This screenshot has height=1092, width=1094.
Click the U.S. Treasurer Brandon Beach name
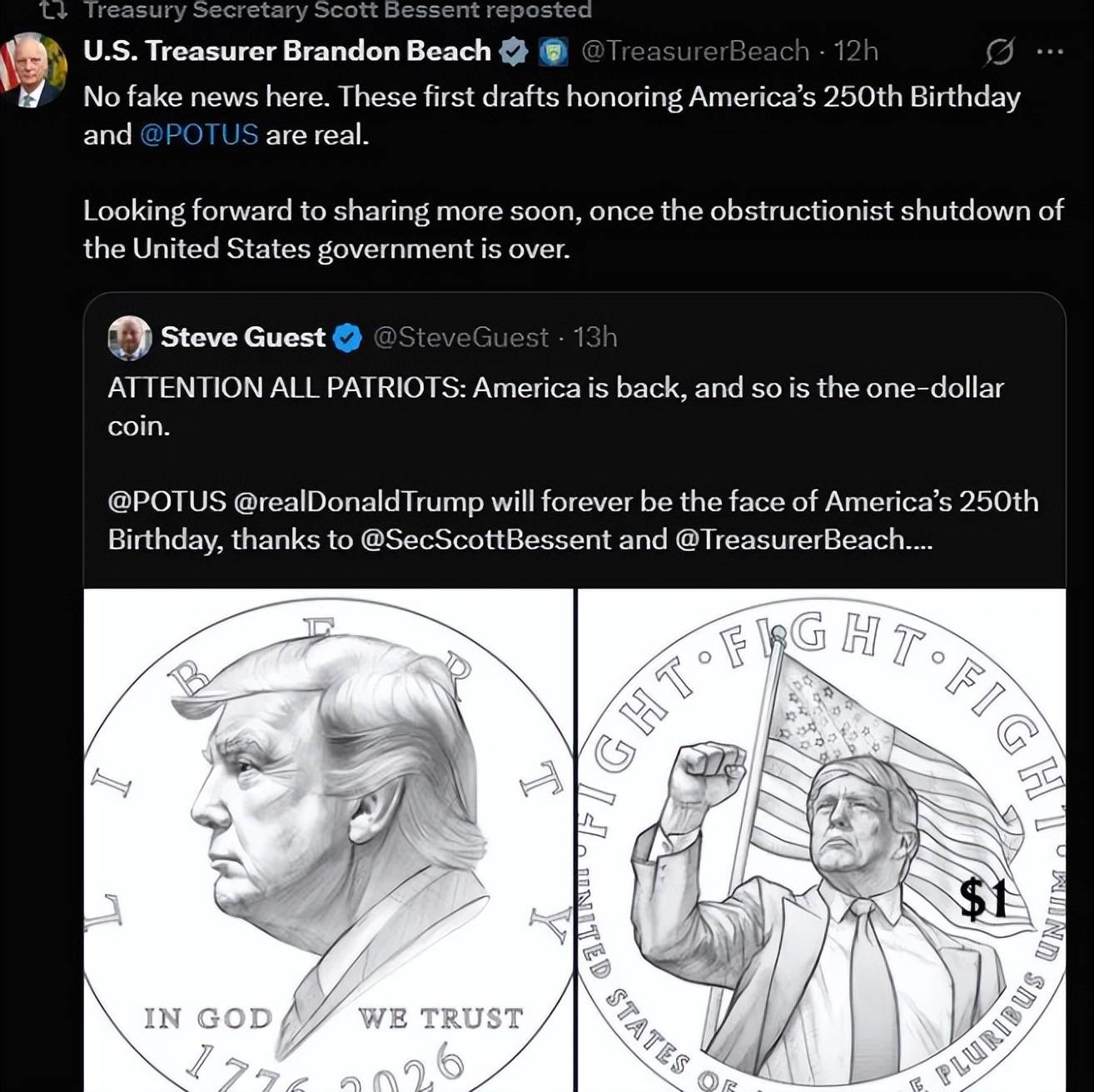(287, 52)
